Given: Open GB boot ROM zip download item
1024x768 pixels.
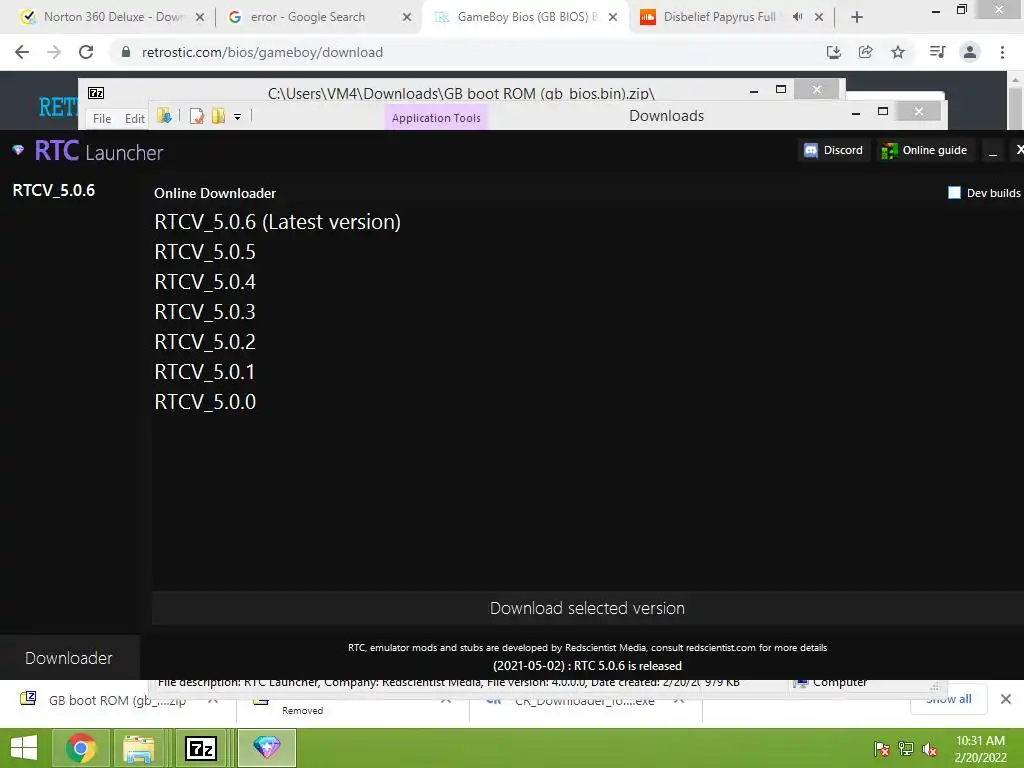Looking at the screenshot, I should 118,701.
